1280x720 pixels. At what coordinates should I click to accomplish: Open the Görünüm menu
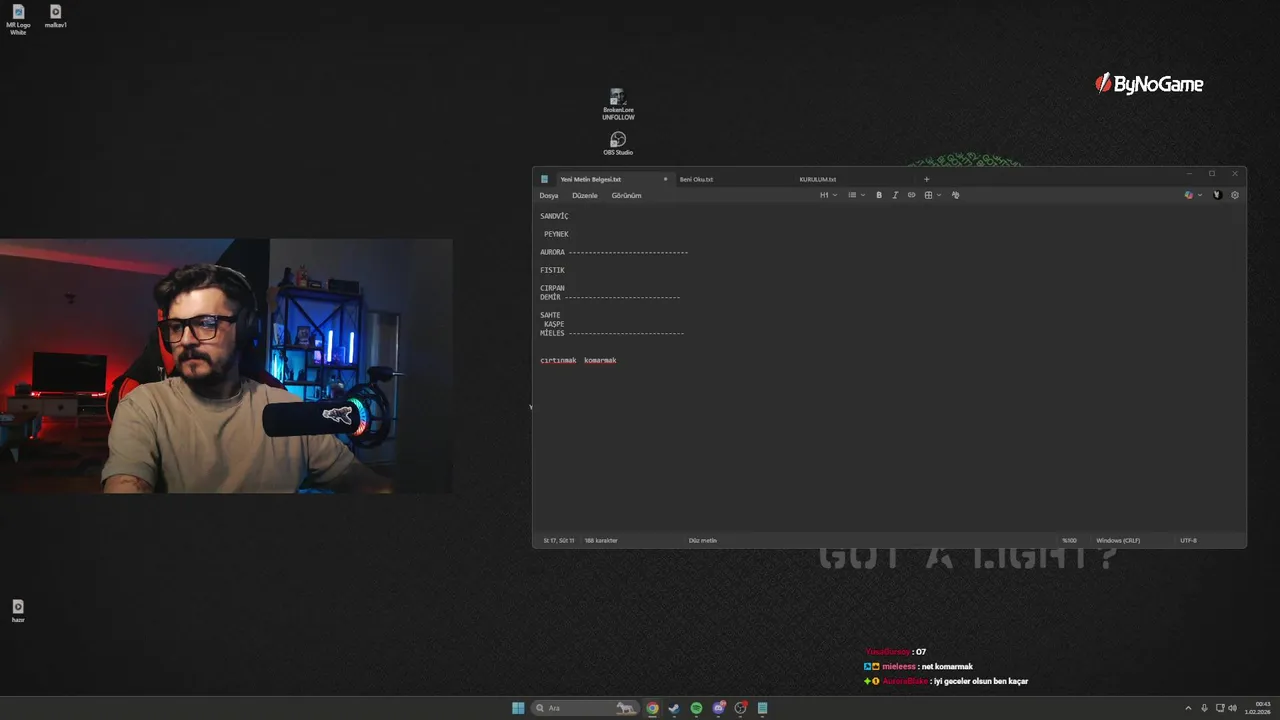[627, 195]
